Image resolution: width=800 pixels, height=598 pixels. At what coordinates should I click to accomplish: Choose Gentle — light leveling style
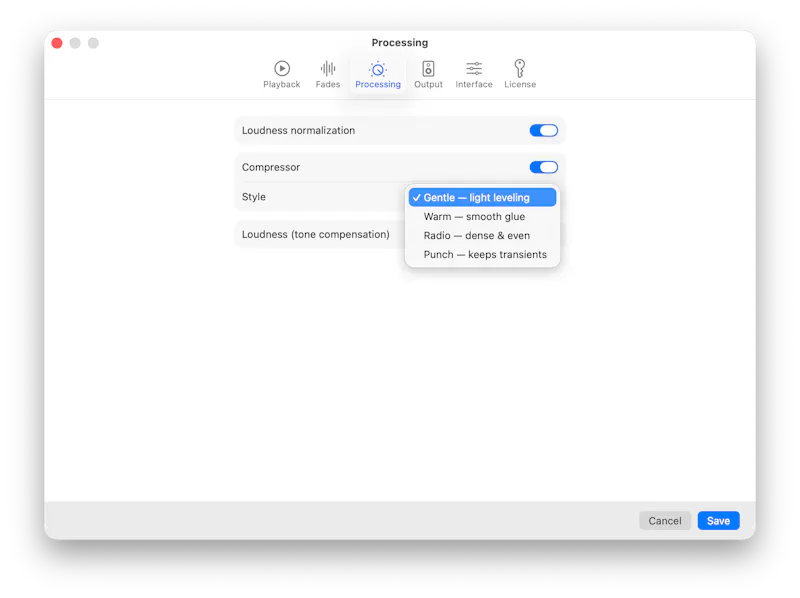(x=482, y=197)
